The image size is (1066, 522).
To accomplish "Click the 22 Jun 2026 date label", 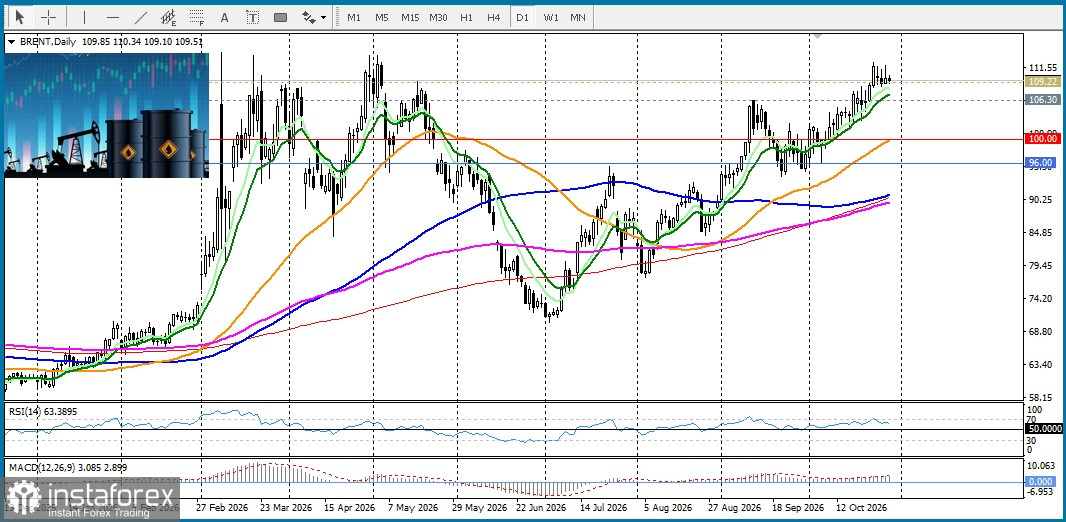I will pos(540,508).
